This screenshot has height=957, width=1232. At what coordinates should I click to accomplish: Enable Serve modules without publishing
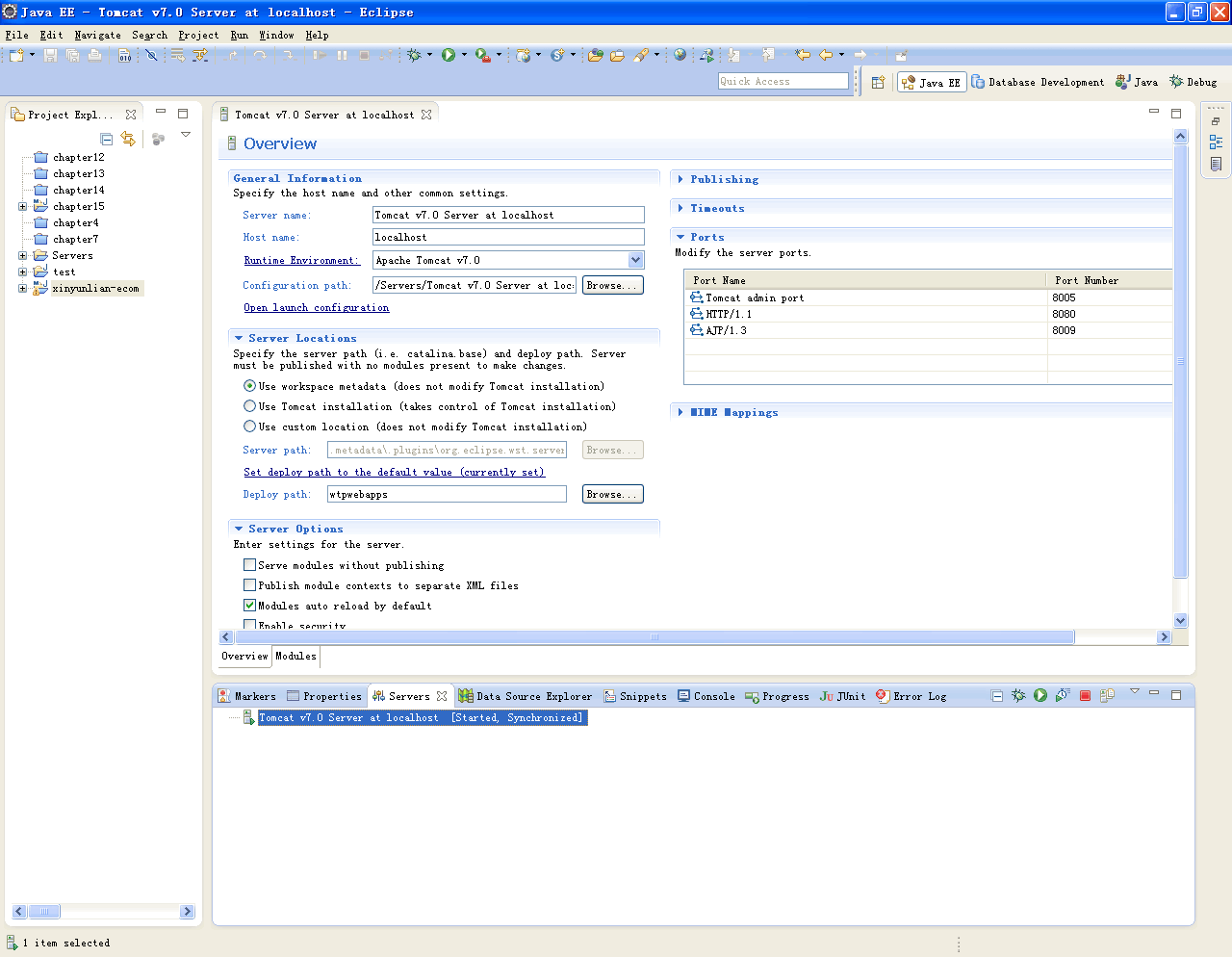(x=249, y=565)
